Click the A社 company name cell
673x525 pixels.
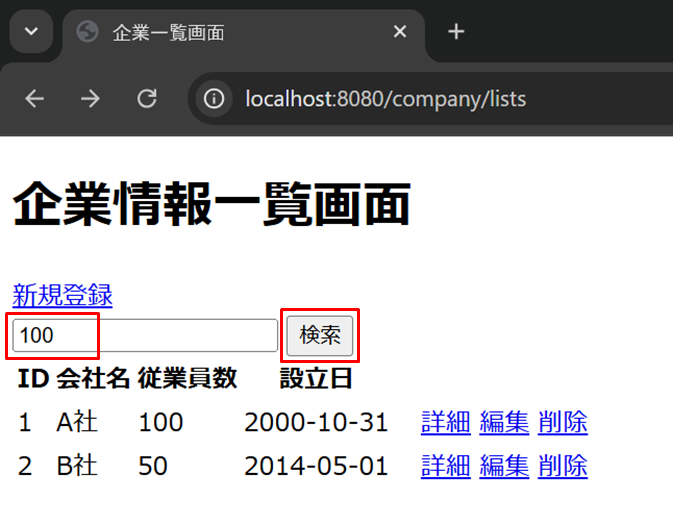pyautogui.click(x=77, y=422)
